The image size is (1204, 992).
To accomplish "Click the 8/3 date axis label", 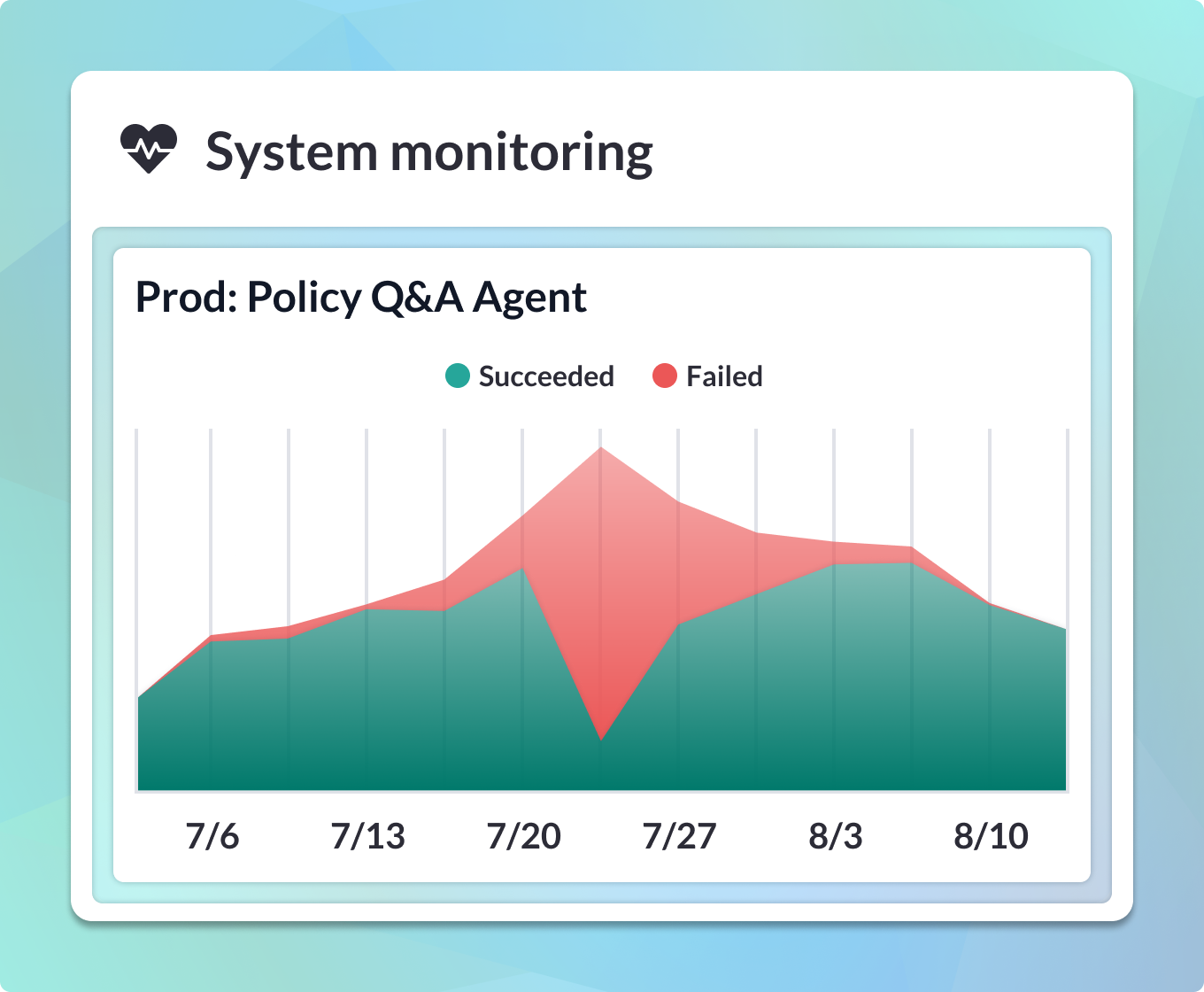I will tap(835, 836).
